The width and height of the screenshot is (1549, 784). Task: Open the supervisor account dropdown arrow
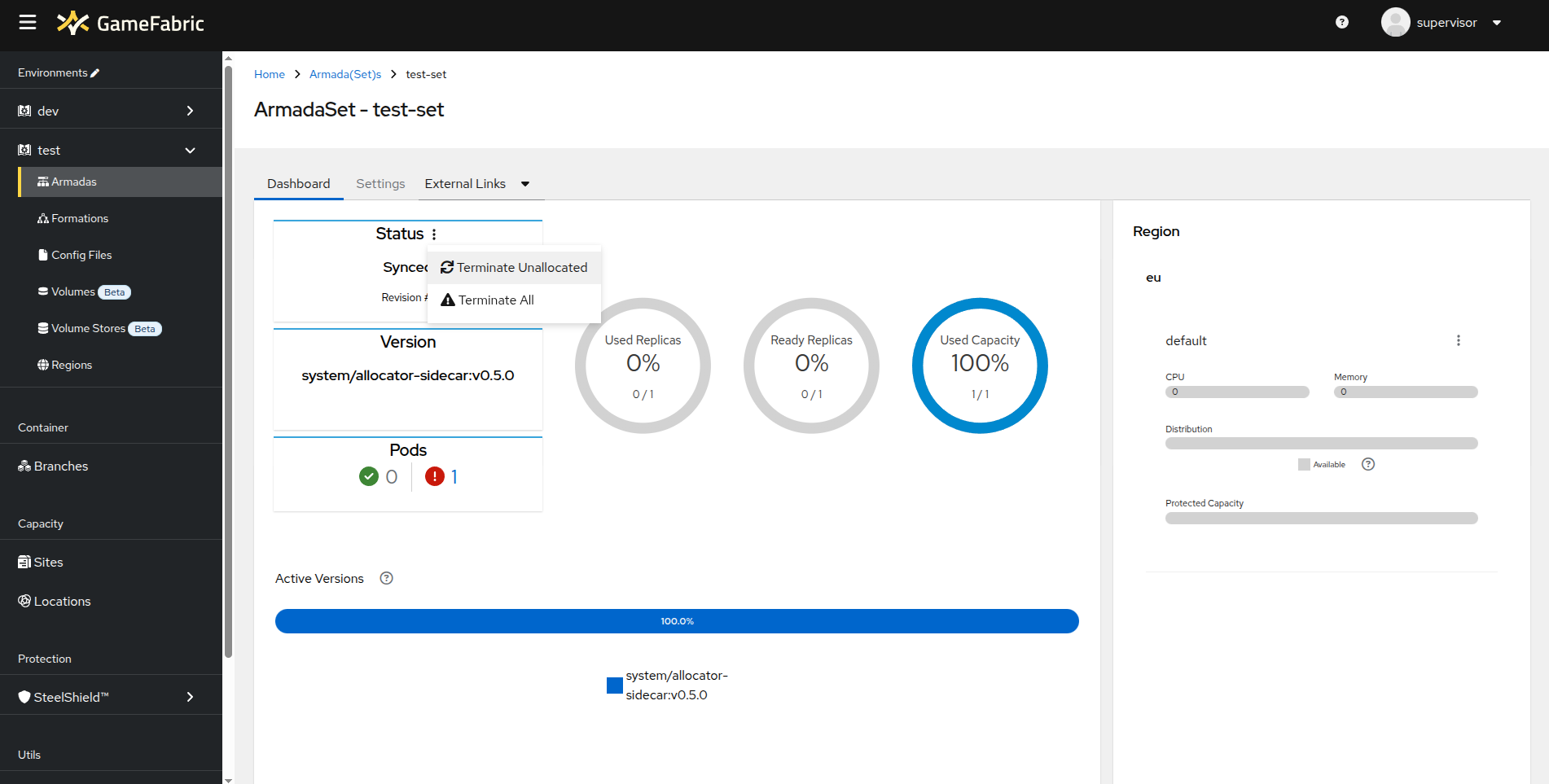point(1497,23)
